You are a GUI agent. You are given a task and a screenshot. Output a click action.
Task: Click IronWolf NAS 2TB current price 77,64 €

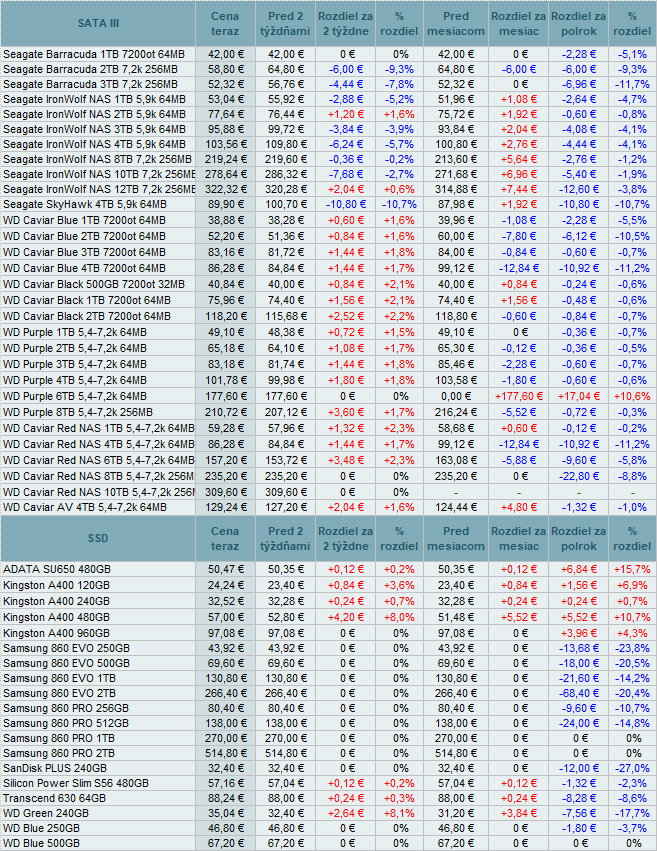(x=226, y=115)
